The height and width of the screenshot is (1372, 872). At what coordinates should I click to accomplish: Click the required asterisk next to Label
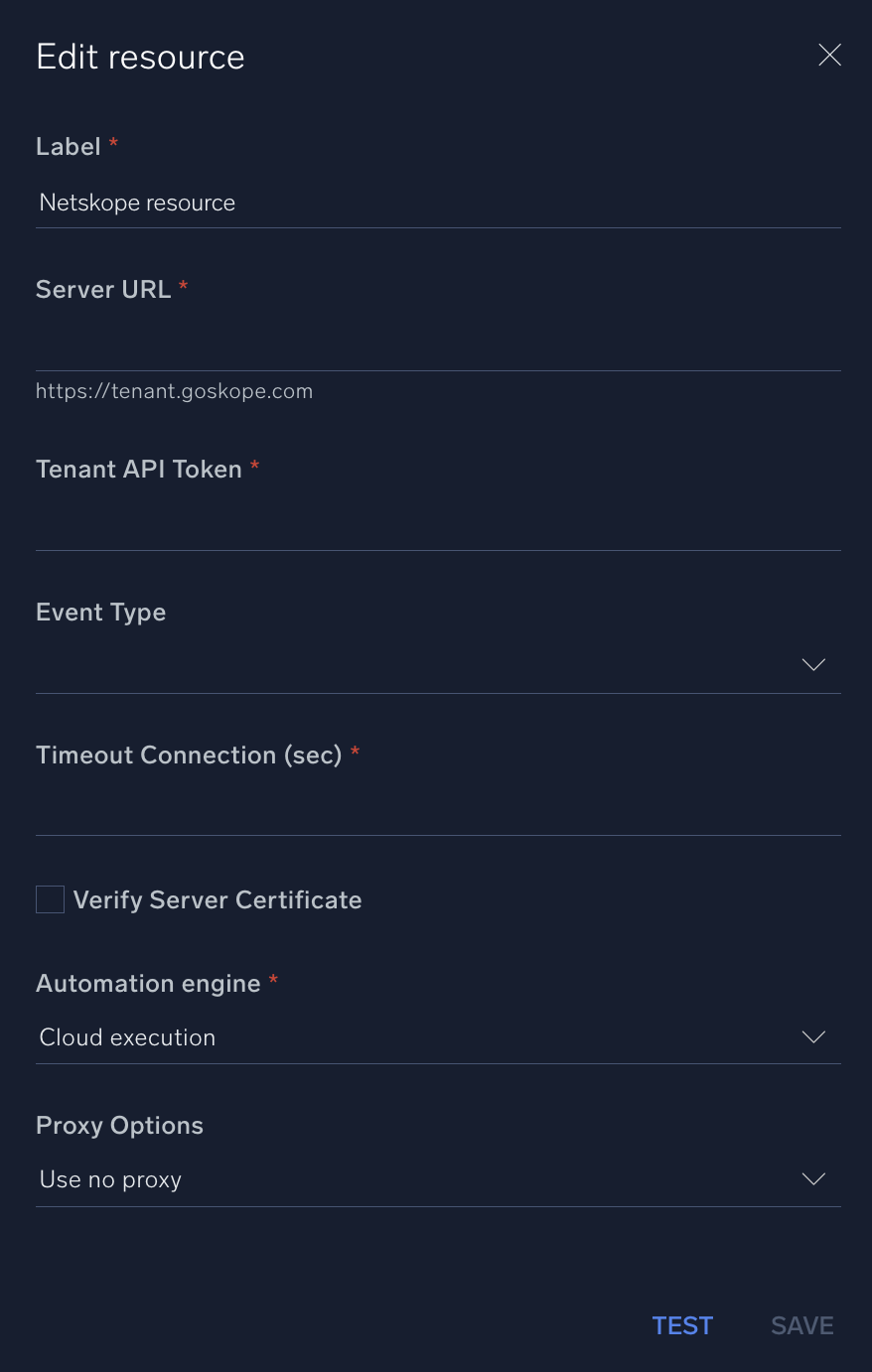point(112,145)
